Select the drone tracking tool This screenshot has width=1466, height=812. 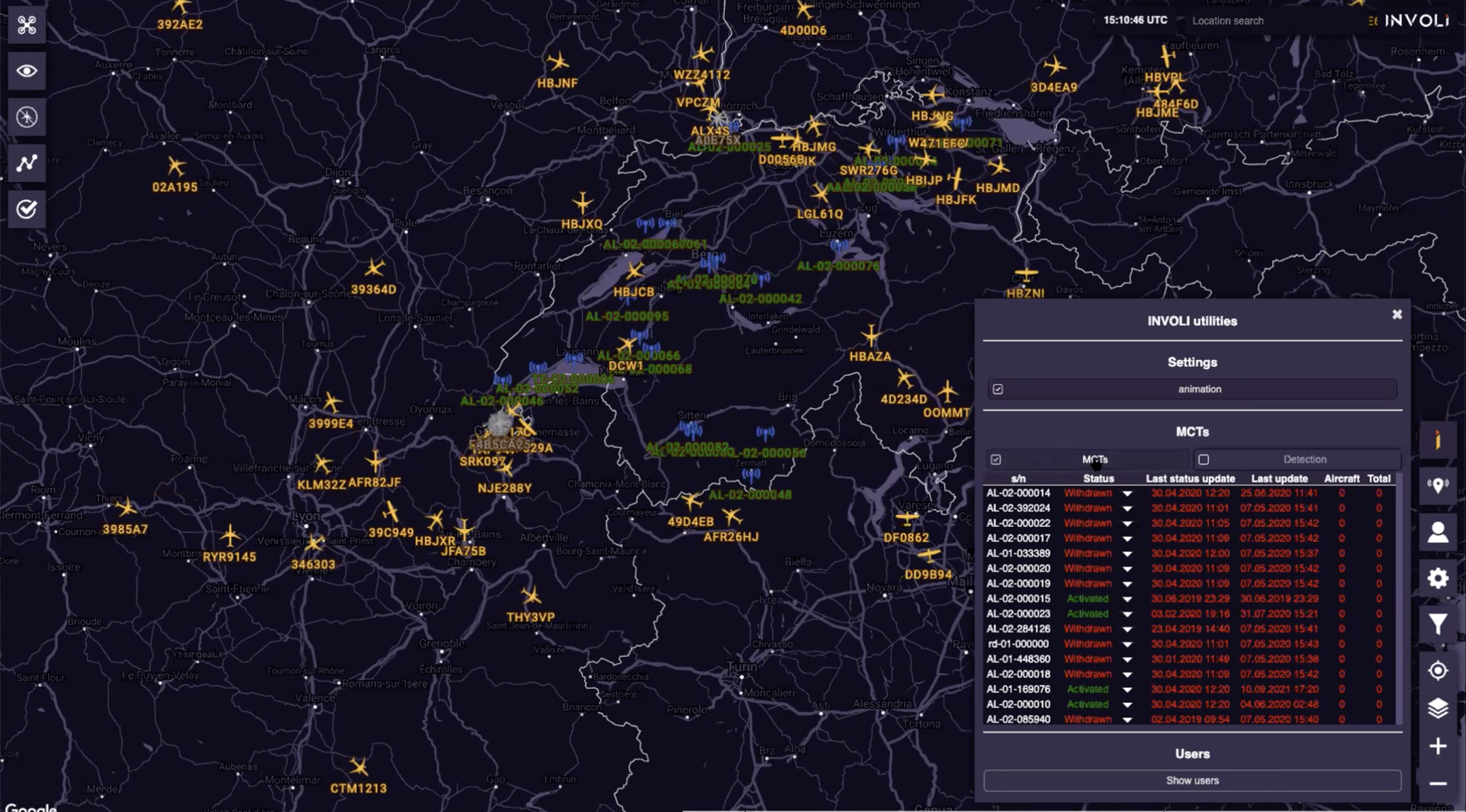coord(26,25)
